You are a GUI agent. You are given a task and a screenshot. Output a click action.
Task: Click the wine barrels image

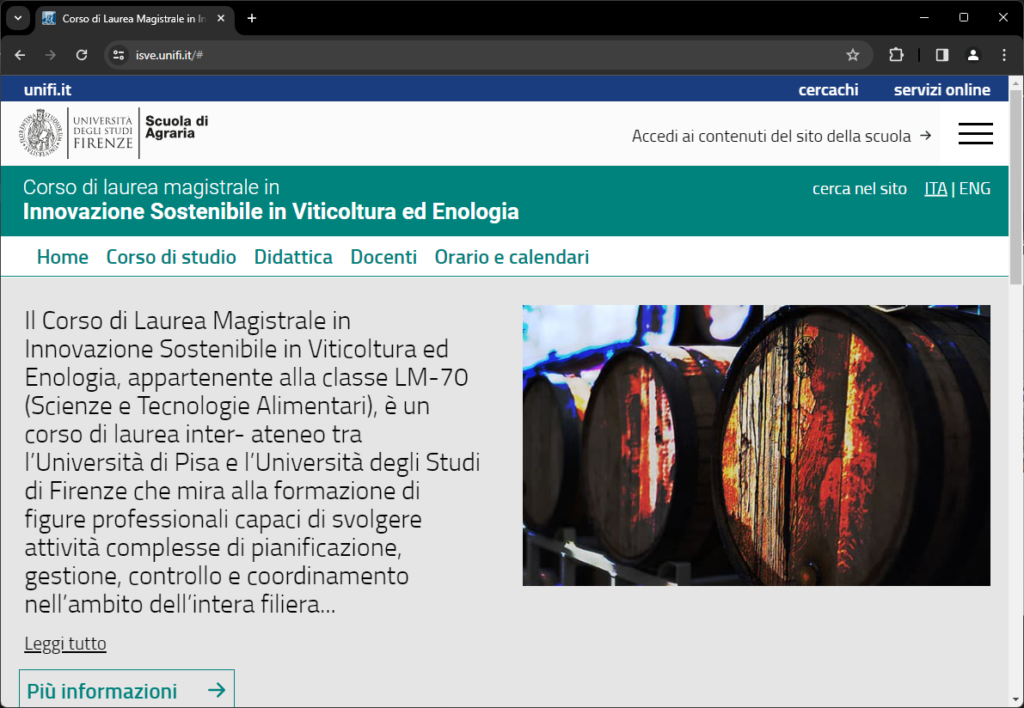pyautogui.click(x=756, y=445)
